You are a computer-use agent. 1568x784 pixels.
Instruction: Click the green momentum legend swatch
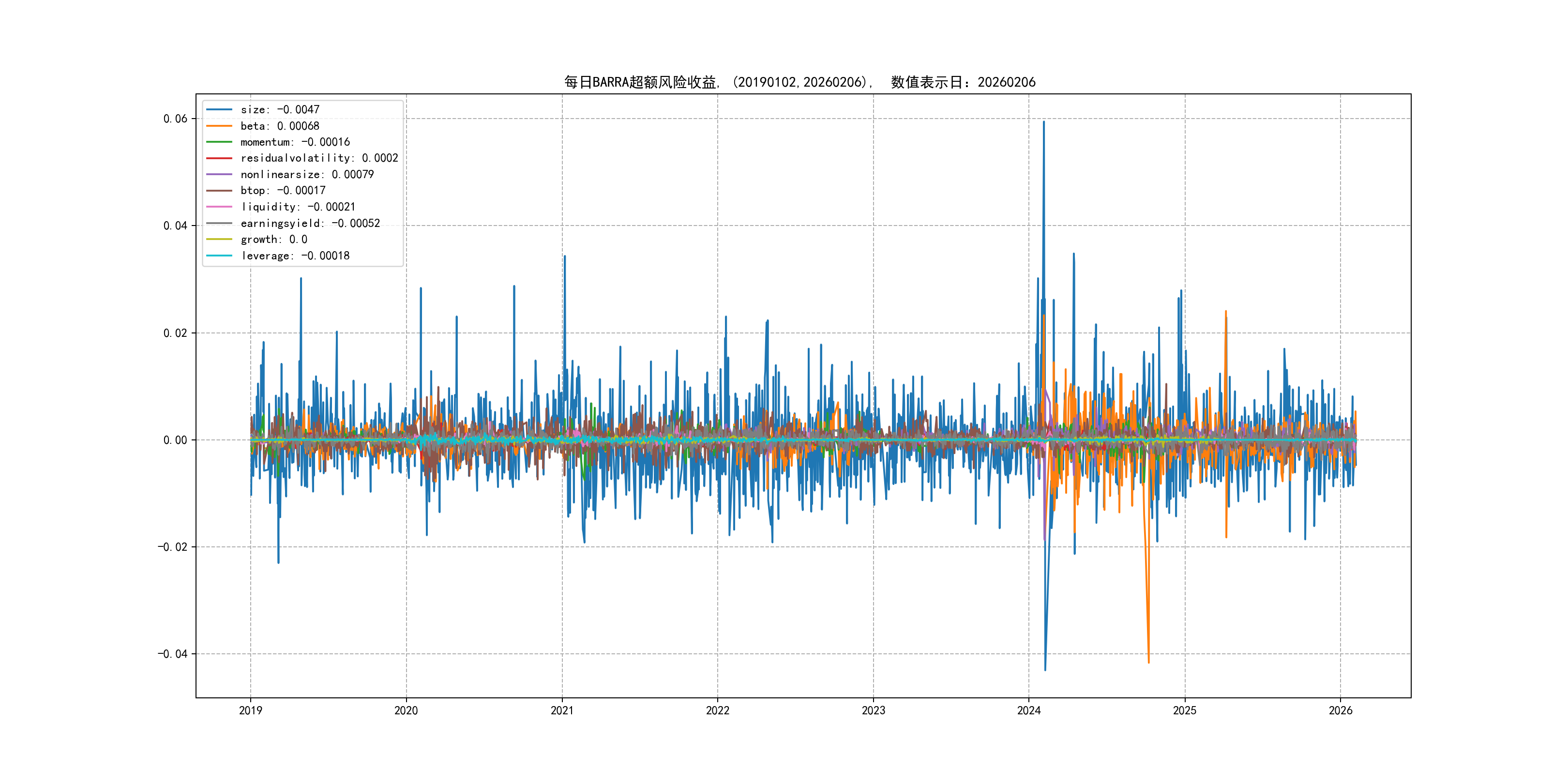click(219, 142)
